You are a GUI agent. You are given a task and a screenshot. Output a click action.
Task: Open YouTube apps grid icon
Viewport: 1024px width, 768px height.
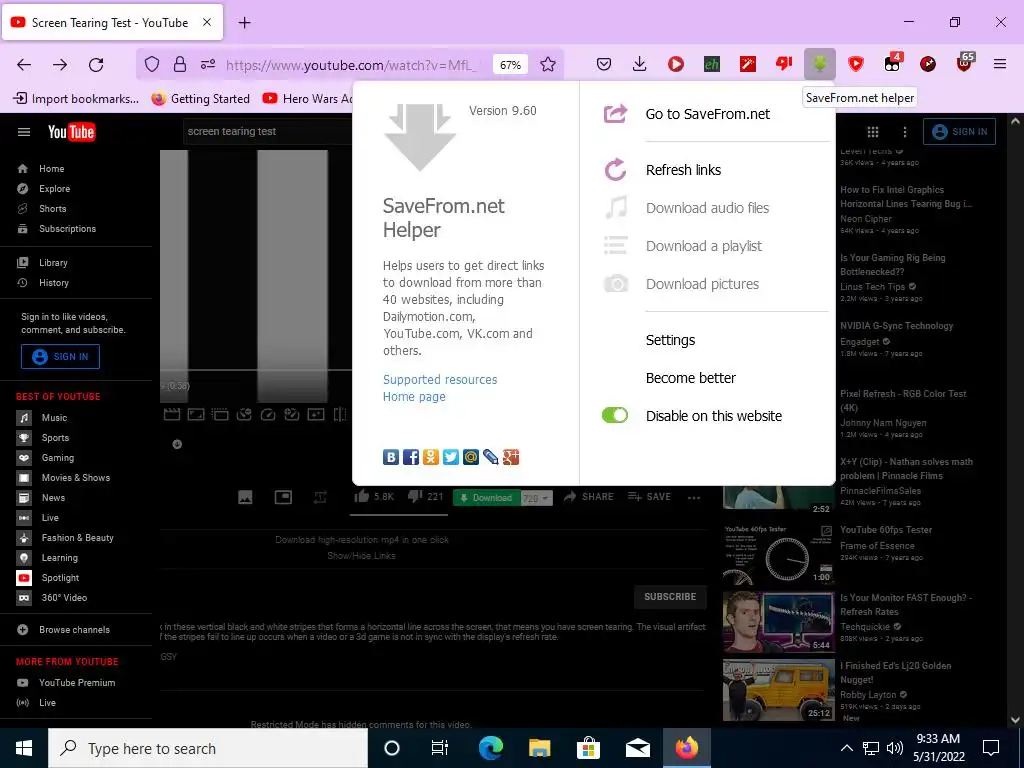coord(872,132)
